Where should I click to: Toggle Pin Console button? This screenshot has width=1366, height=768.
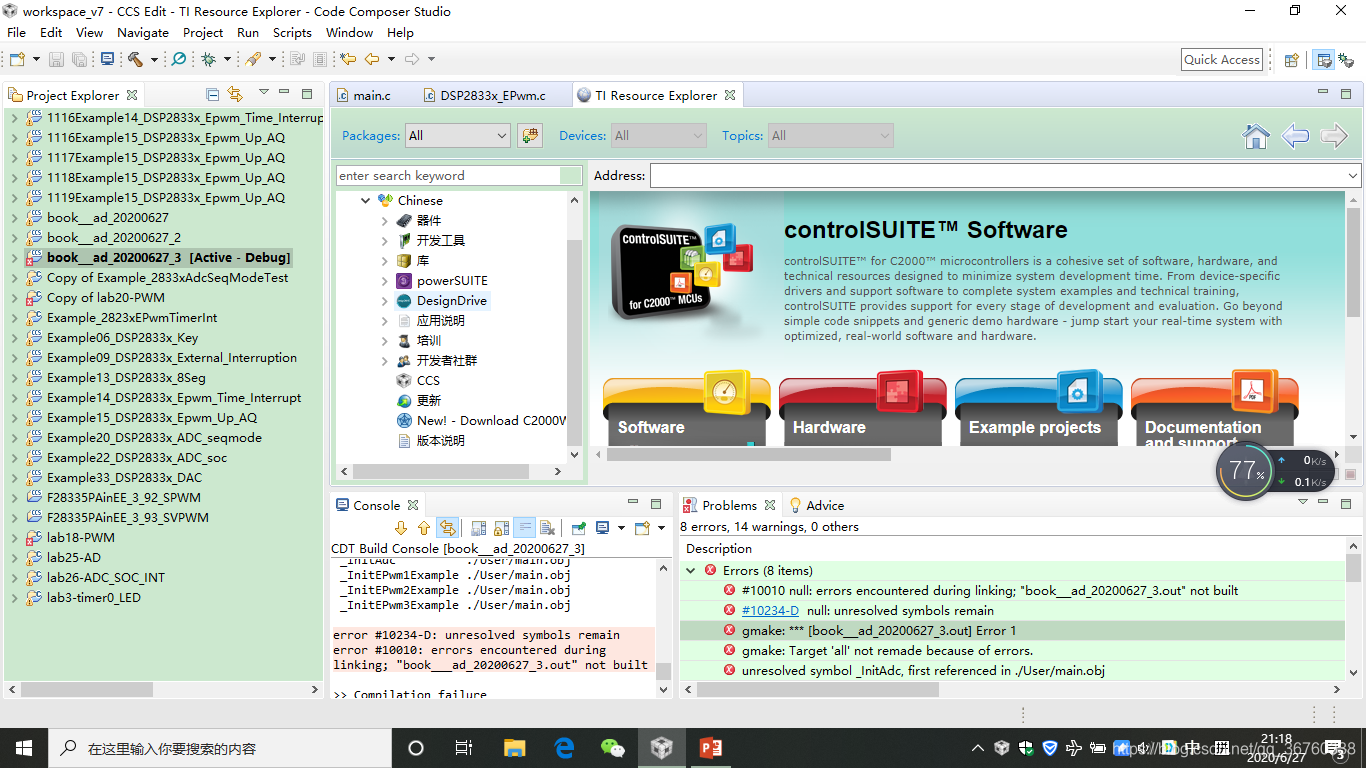click(x=579, y=528)
